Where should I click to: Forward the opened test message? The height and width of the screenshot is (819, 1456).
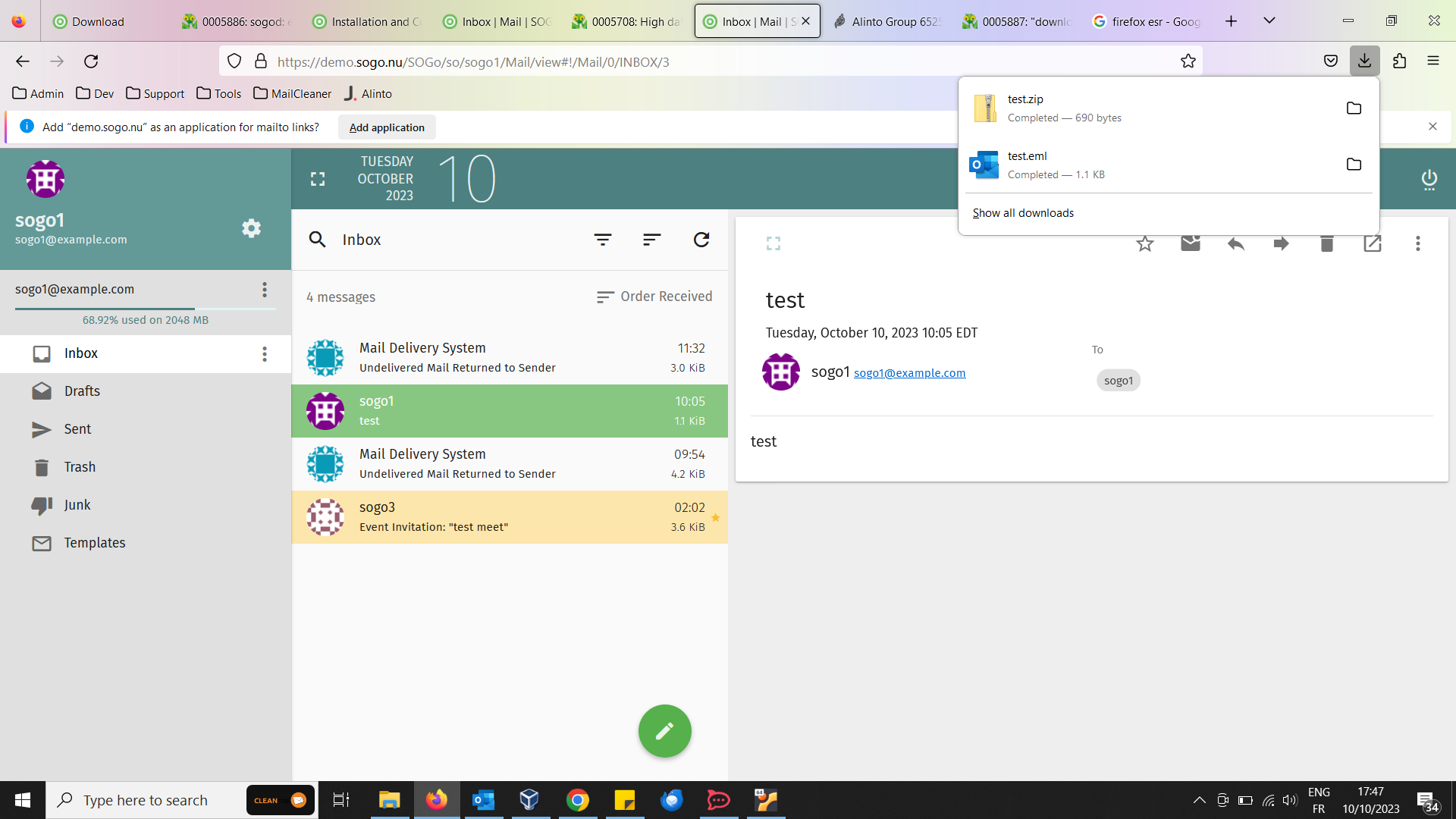pyautogui.click(x=1281, y=243)
